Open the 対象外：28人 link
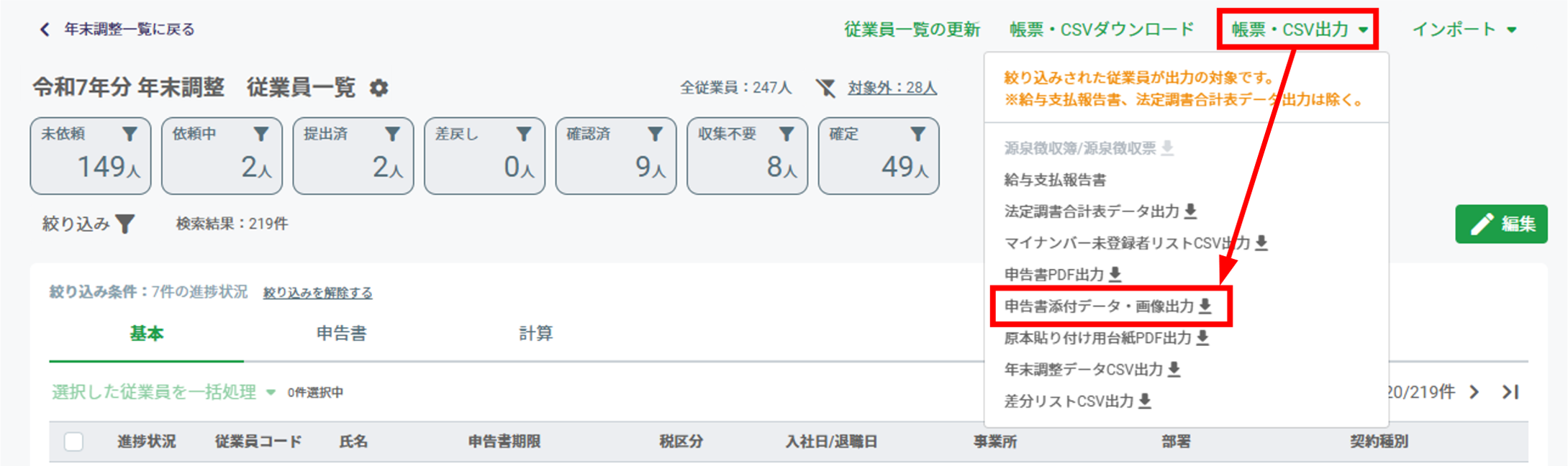 pyautogui.click(x=892, y=88)
